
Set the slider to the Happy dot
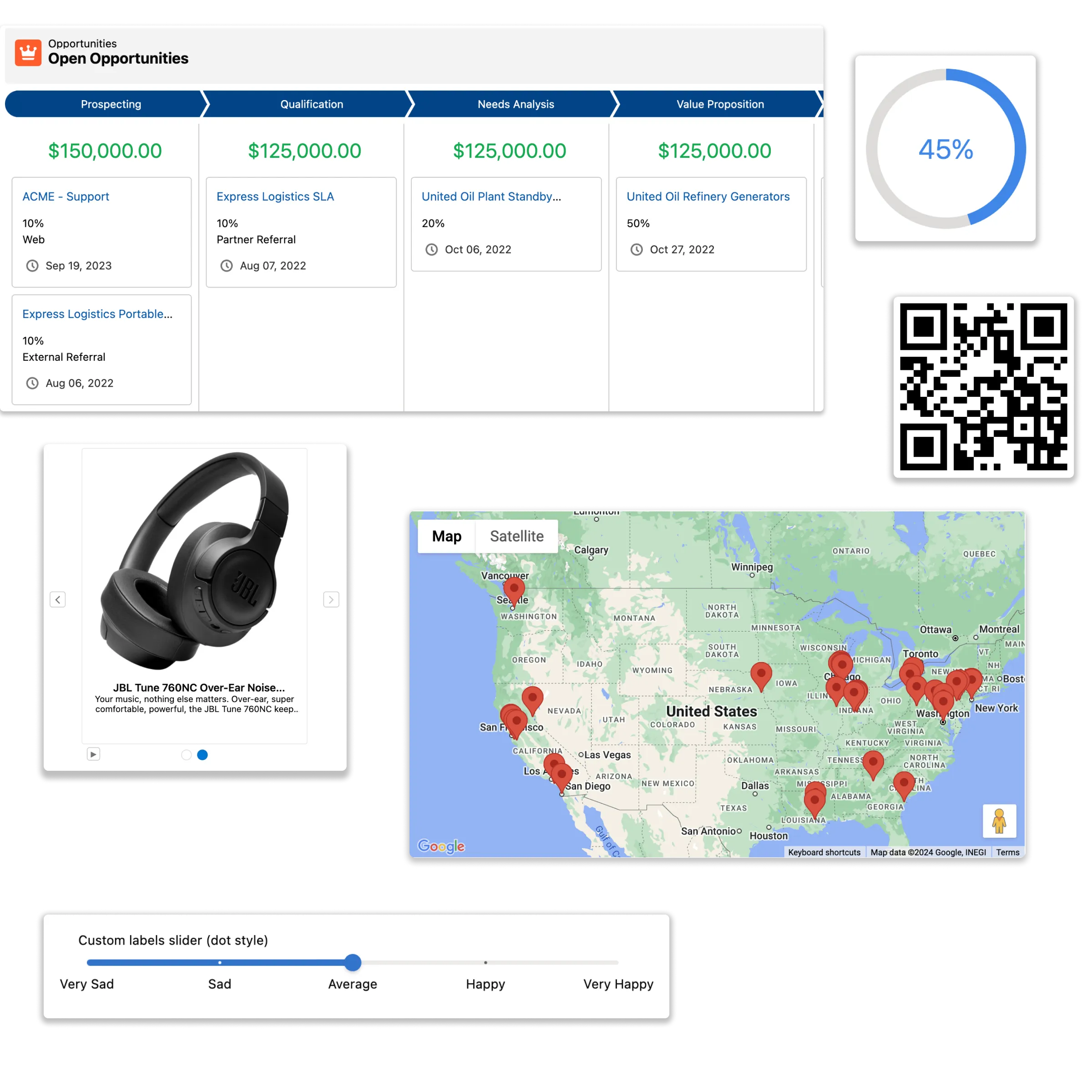(x=485, y=963)
